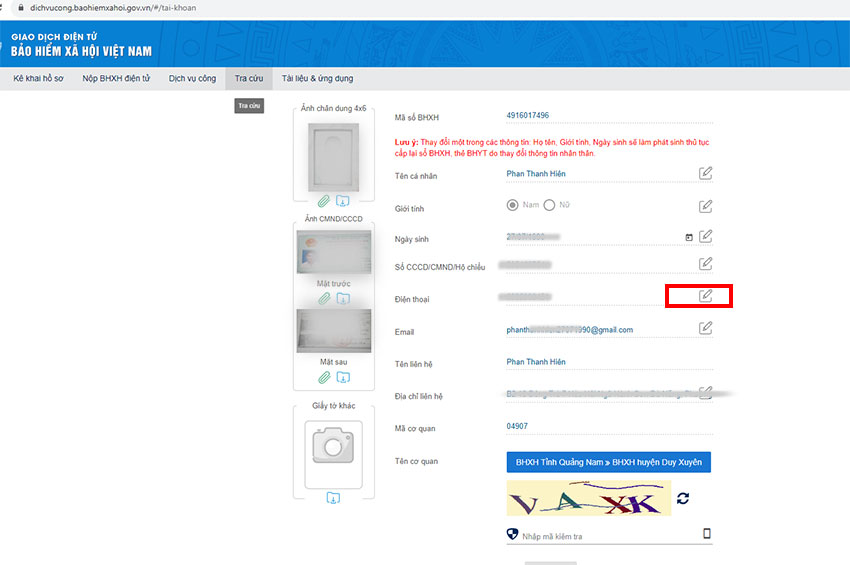Viewport: 850px width, 565px height.
Task: Open the Dịch vụ công menu
Action: click(192, 78)
